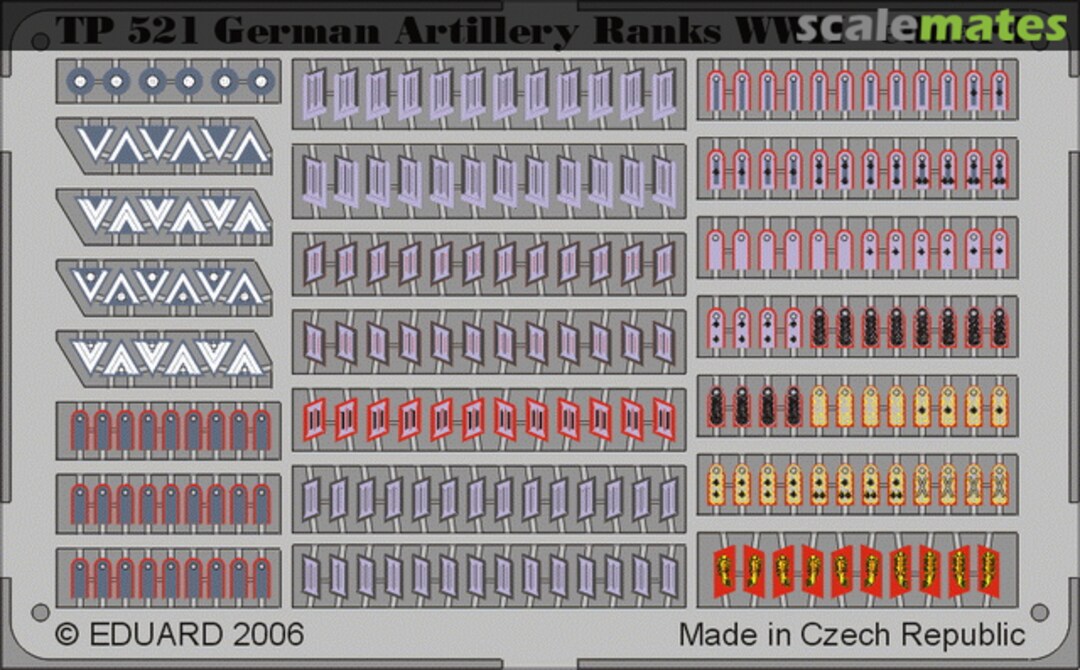1080x670 pixels.
Task: Select the red collar tab row in middle column
Action: tap(489, 418)
